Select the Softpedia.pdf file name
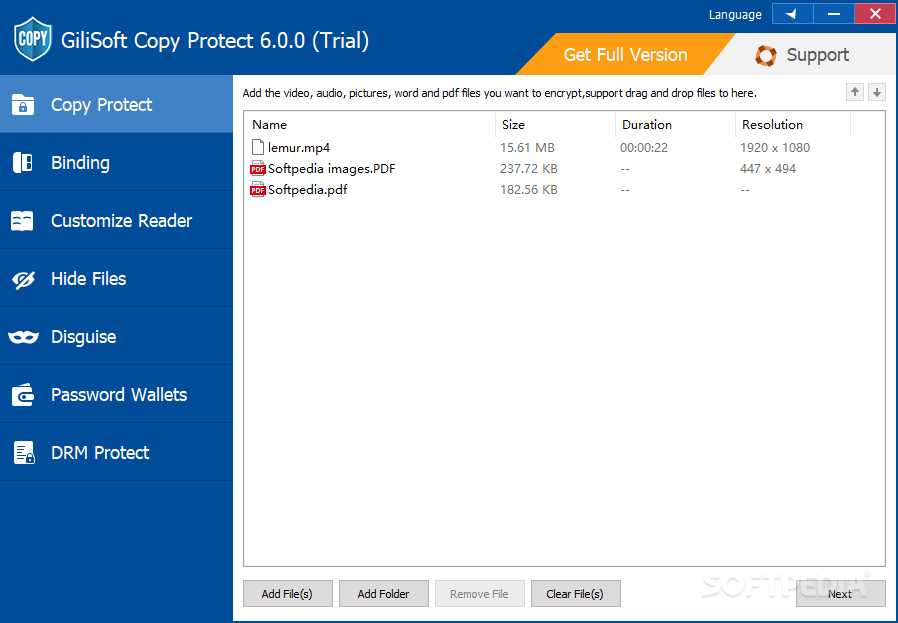 pos(308,190)
